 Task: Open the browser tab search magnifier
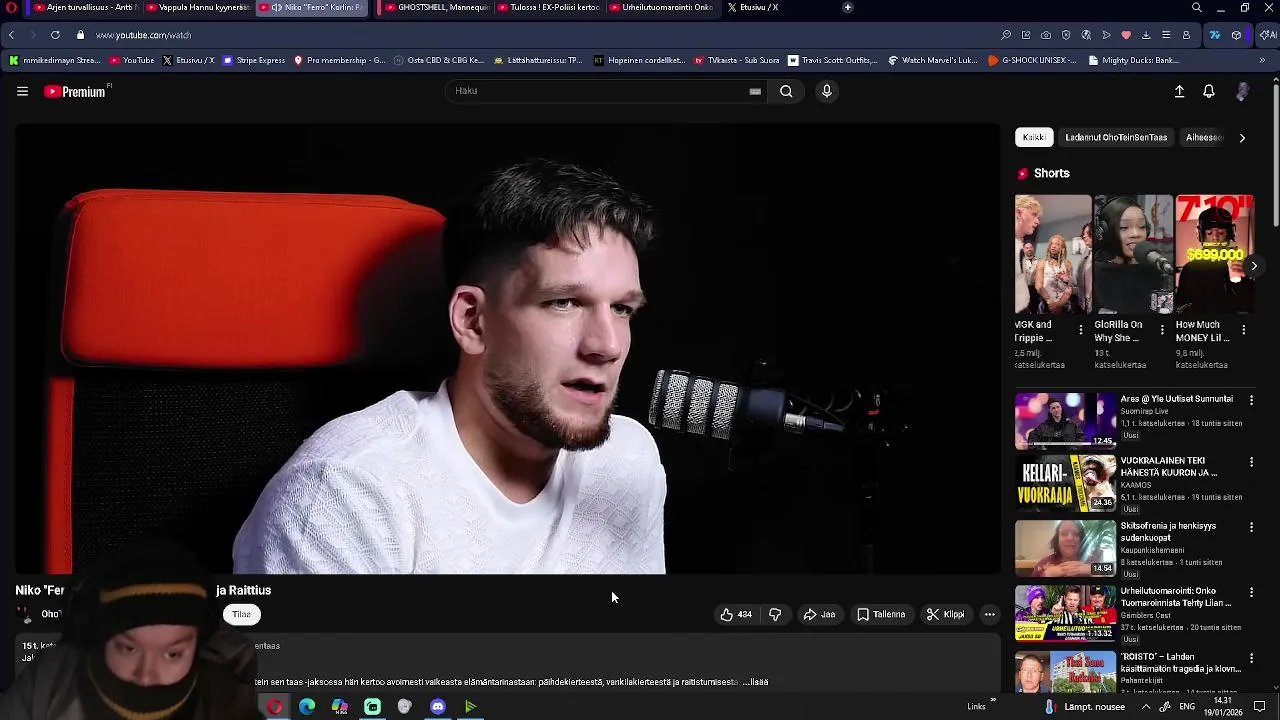(1197, 8)
